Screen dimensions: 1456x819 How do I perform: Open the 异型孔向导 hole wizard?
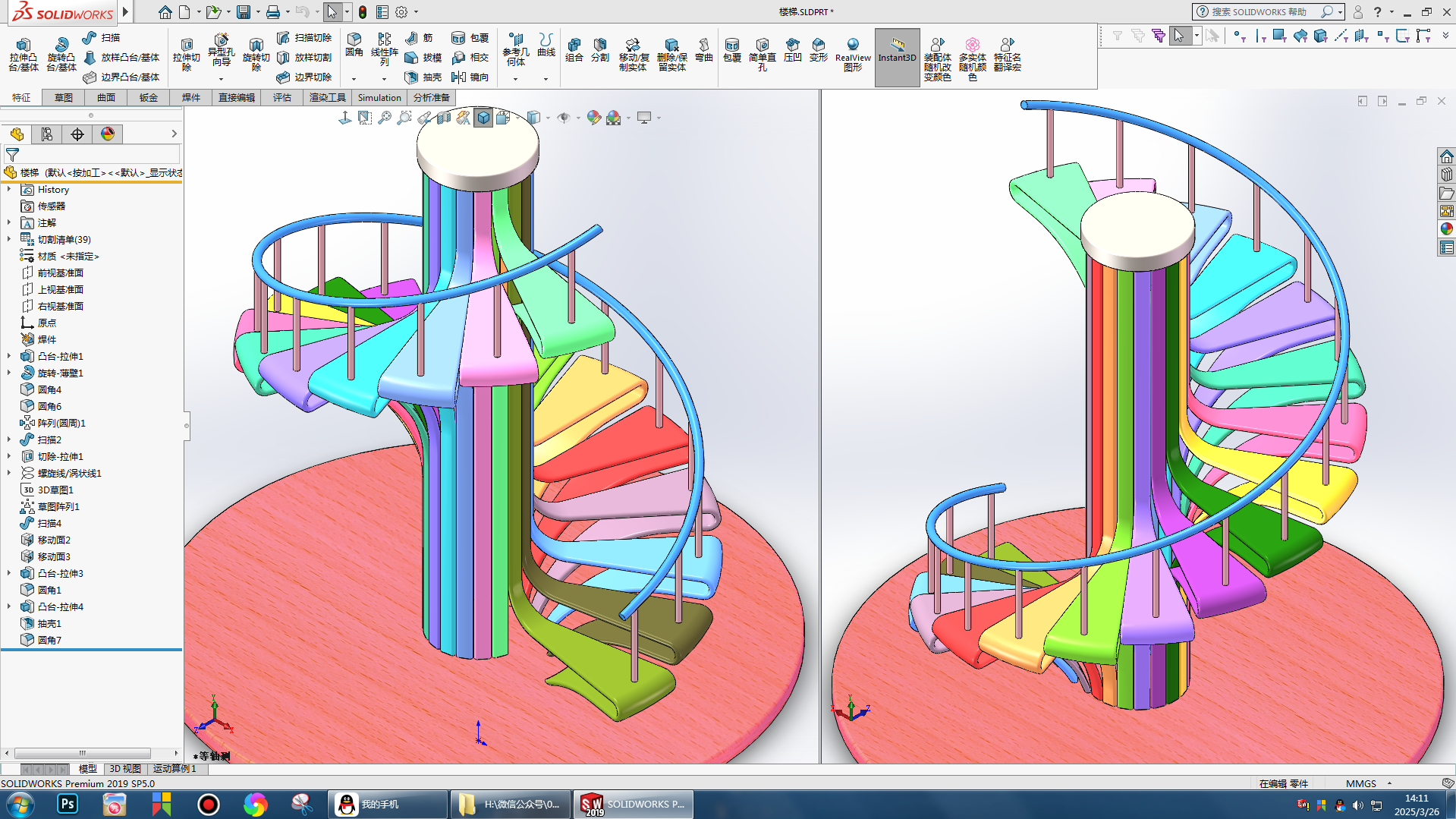pyautogui.click(x=221, y=50)
